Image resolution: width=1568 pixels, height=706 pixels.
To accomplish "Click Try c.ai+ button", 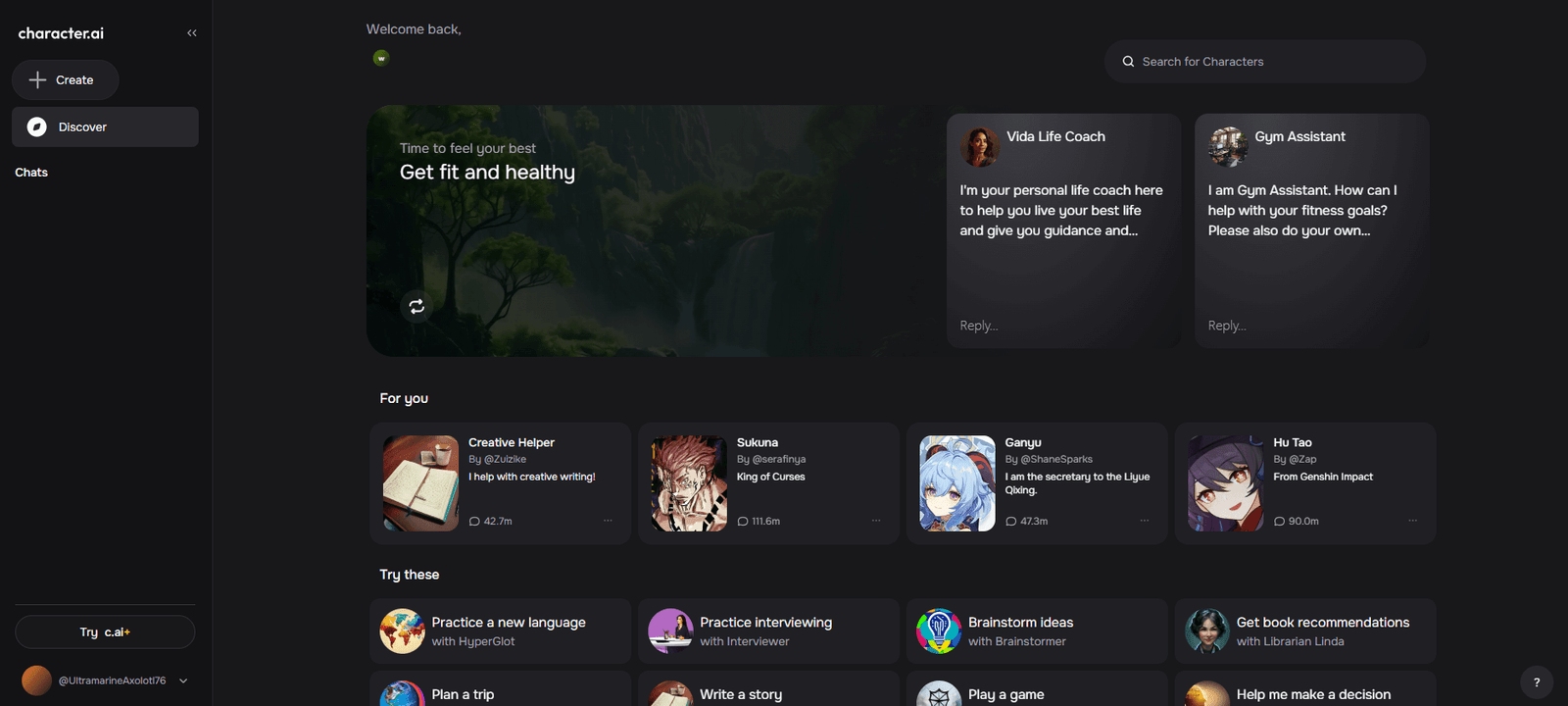I will pos(105,632).
